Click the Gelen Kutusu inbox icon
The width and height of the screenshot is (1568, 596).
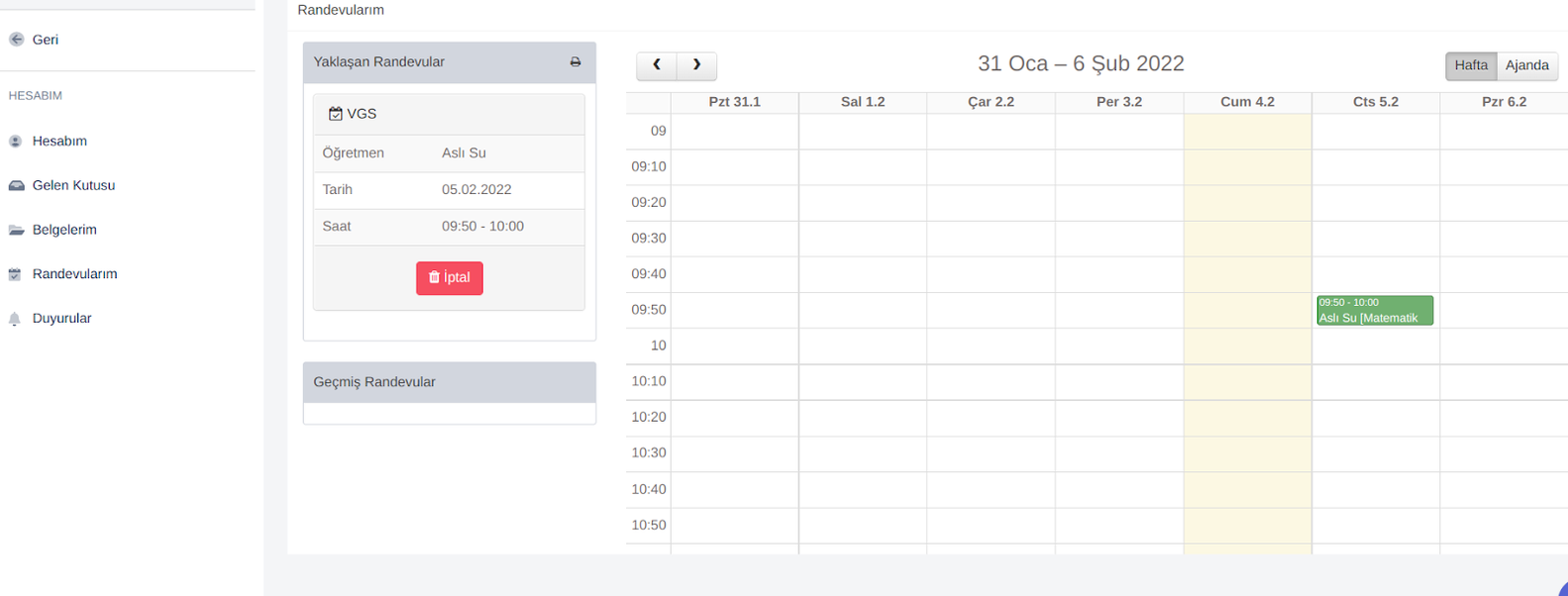point(16,186)
